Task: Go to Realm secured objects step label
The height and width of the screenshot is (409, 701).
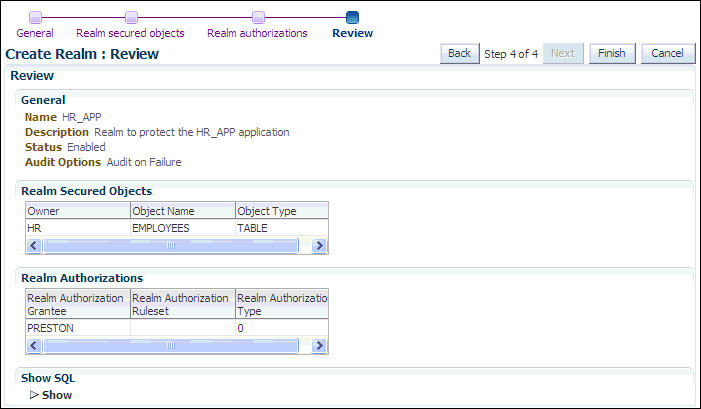Action: [x=130, y=33]
